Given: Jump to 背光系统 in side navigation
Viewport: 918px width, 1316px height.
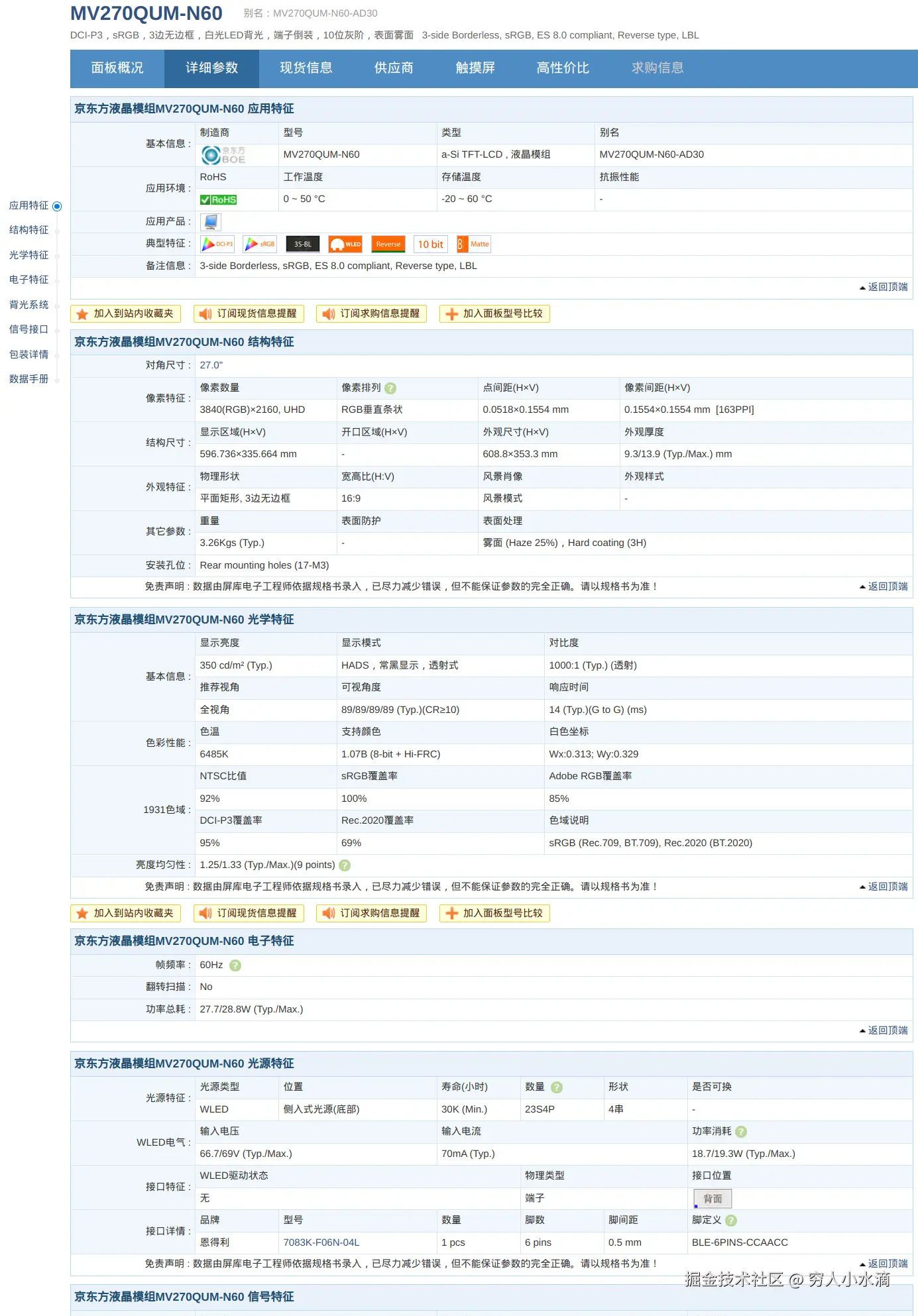Looking at the screenshot, I should click(29, 305).
